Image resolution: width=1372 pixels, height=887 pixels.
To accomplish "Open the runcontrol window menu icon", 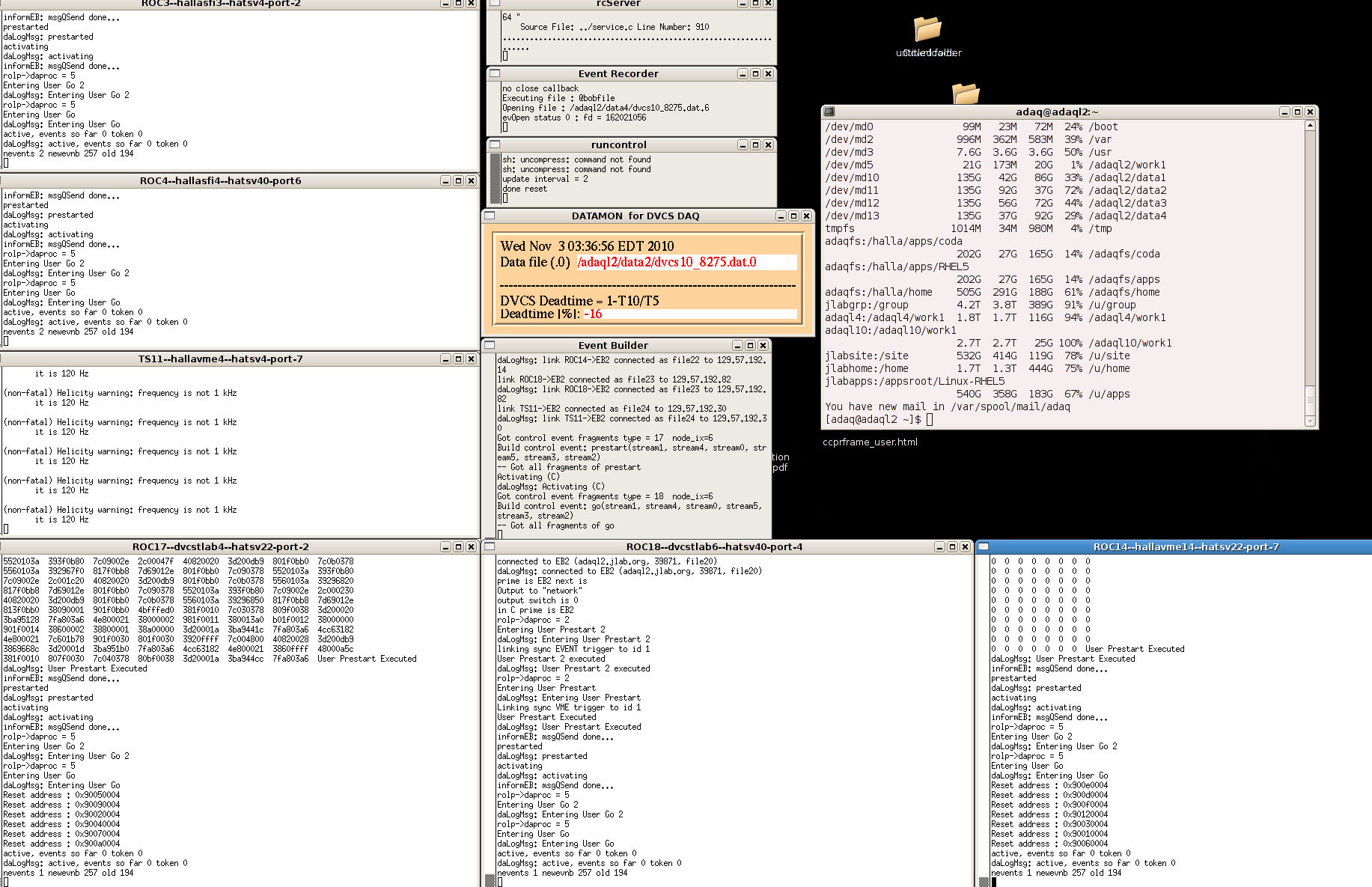I will tap(495, 144).
